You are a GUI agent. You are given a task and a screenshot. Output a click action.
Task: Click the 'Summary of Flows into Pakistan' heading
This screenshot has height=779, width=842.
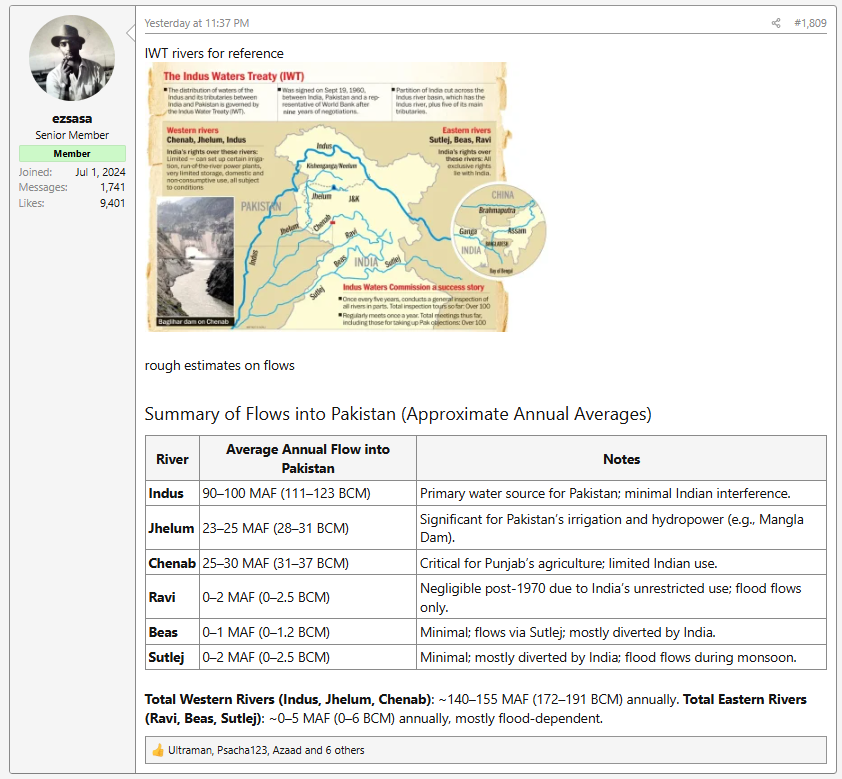pyautogui.click(x=398, y=414)
